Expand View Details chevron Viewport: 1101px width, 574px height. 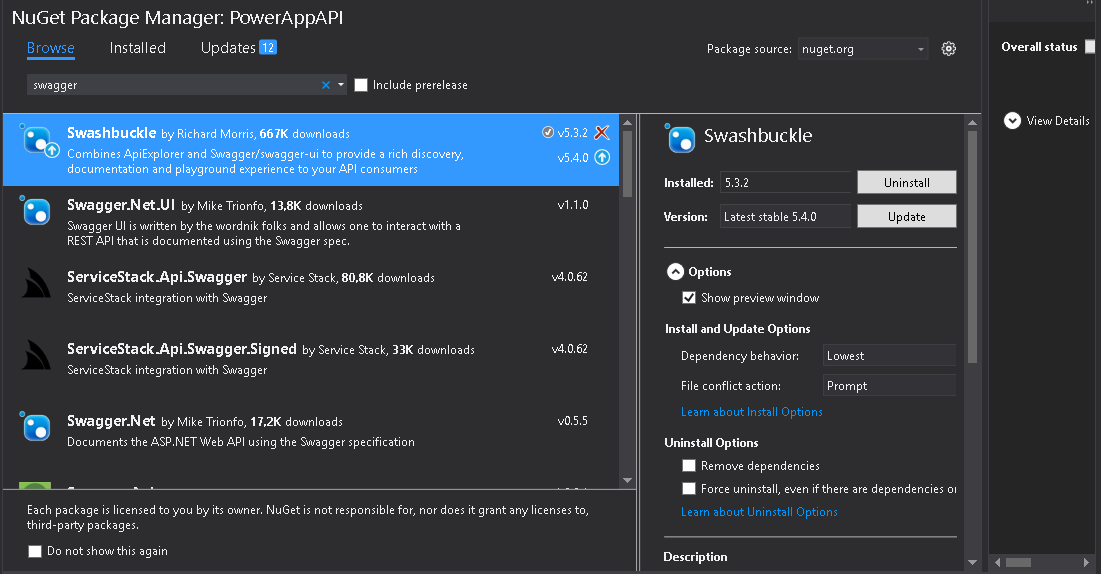[x=1012, y=121]
